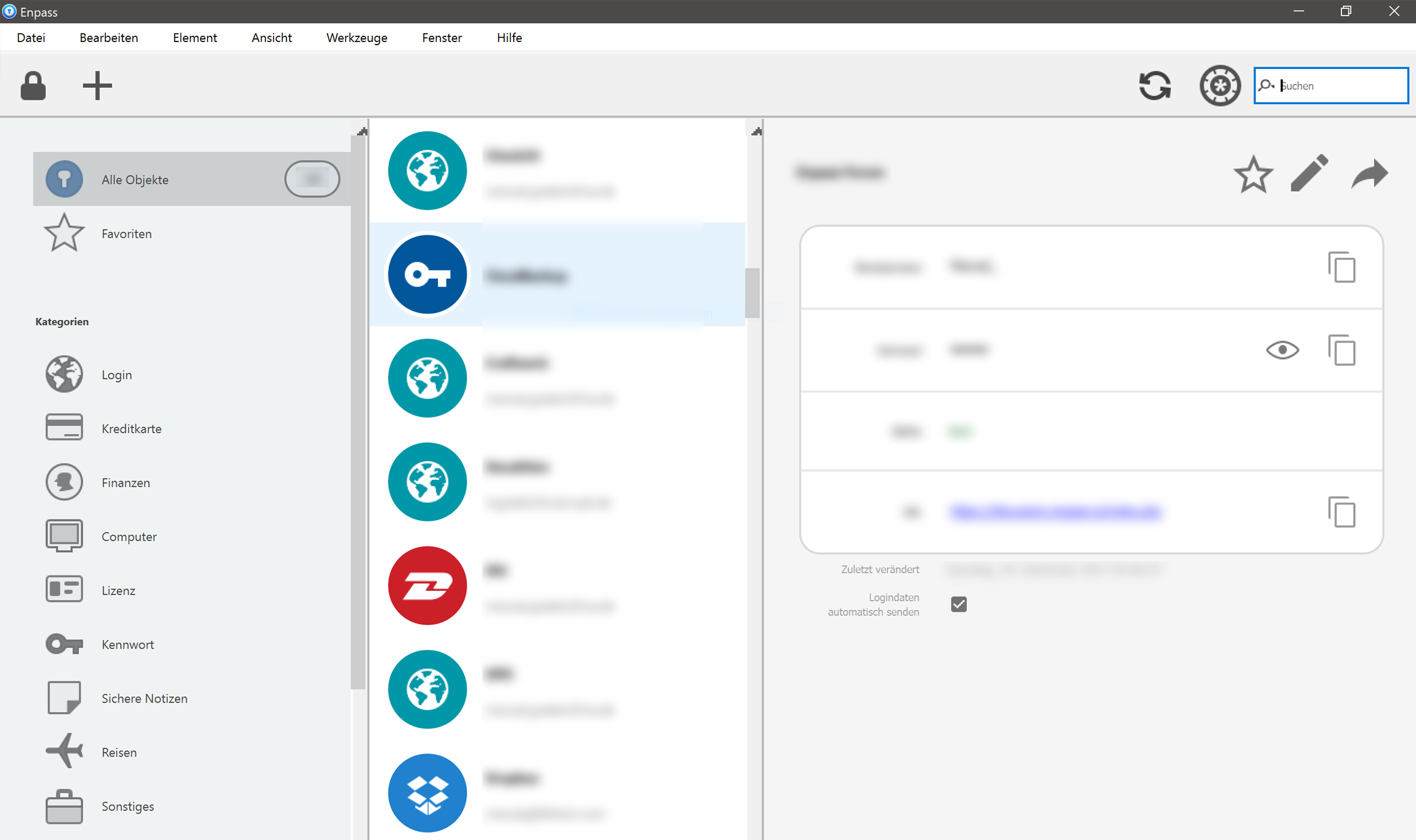This screenshot has width=1416, height=840.
Task: Copy the URL field with copy icon
Action: pyautogui.click(x=1342, y=512)
